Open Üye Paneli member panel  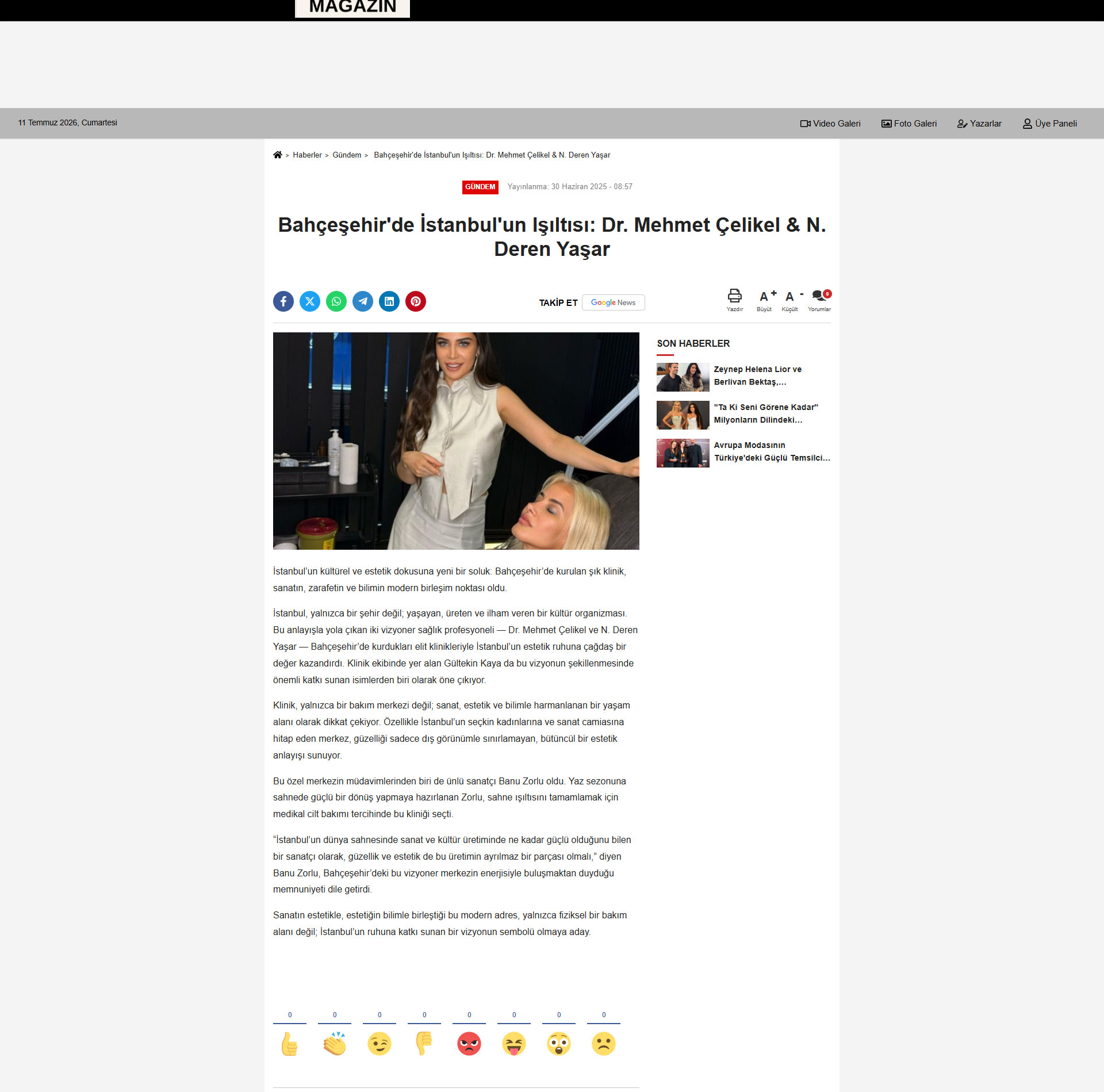tap(1050, 124)
